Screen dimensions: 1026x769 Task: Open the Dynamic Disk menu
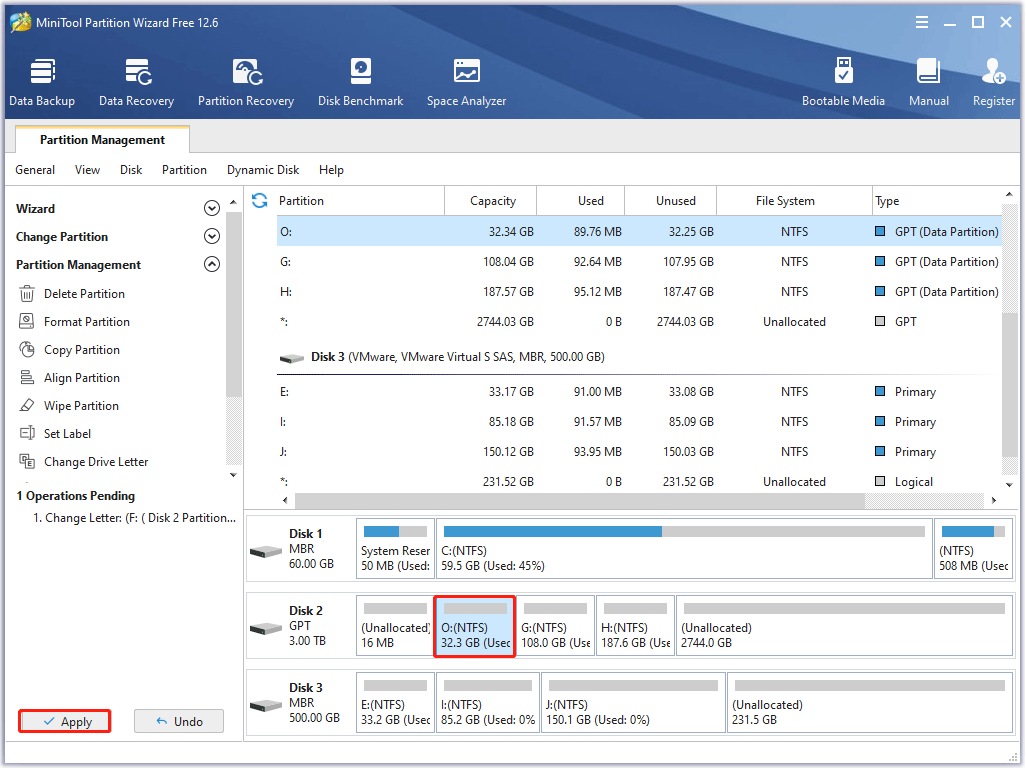click(262, 170)
